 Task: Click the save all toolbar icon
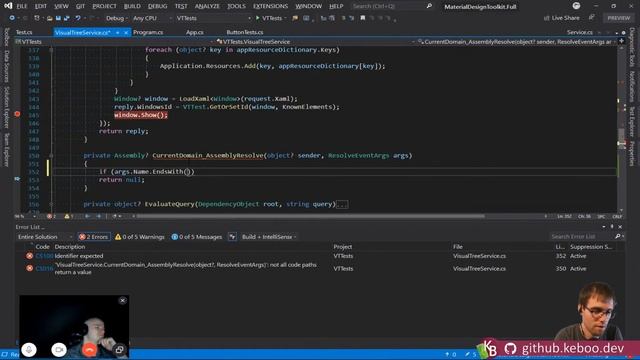point(67,18)
